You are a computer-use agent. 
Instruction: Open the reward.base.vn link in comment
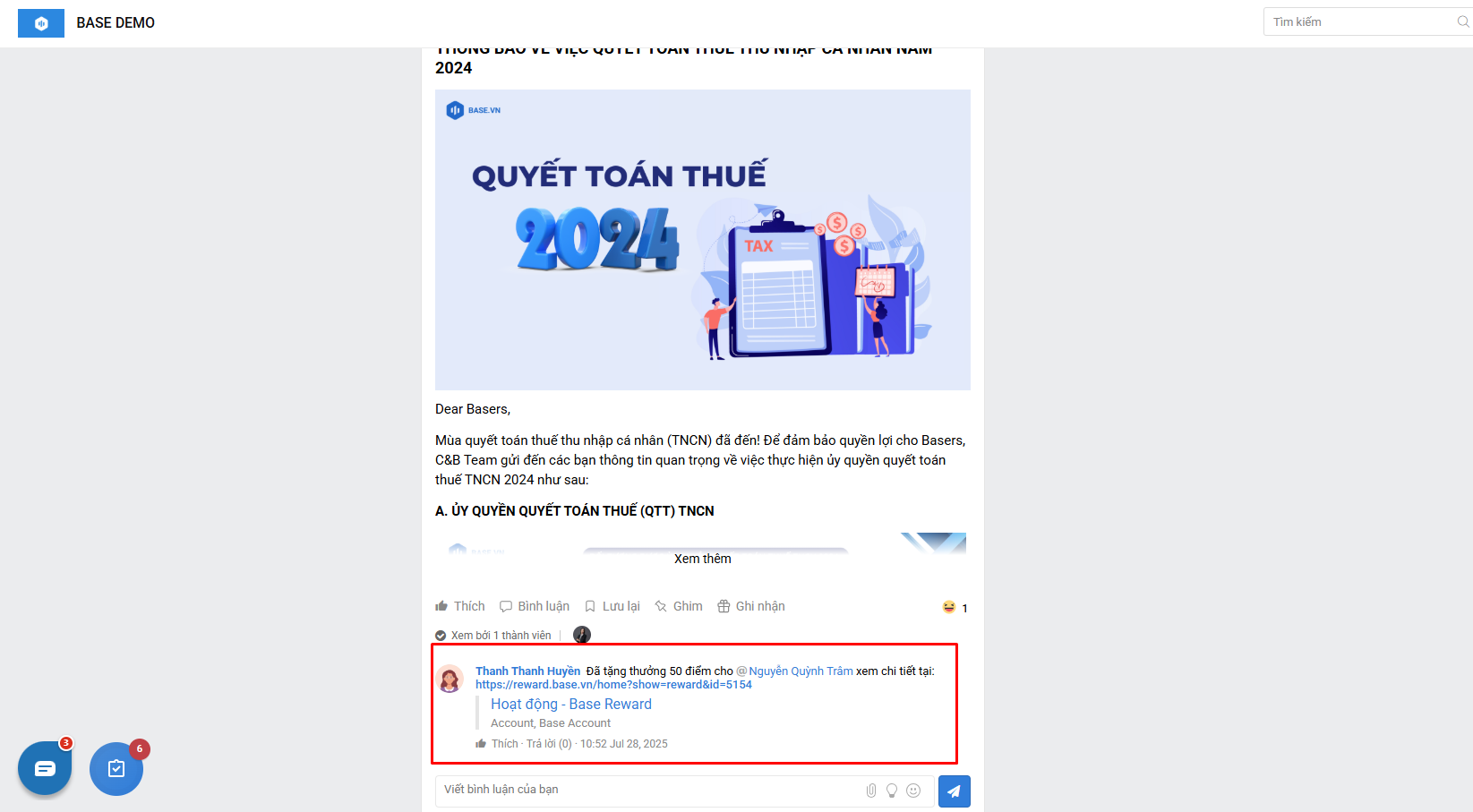click(613, 685)
